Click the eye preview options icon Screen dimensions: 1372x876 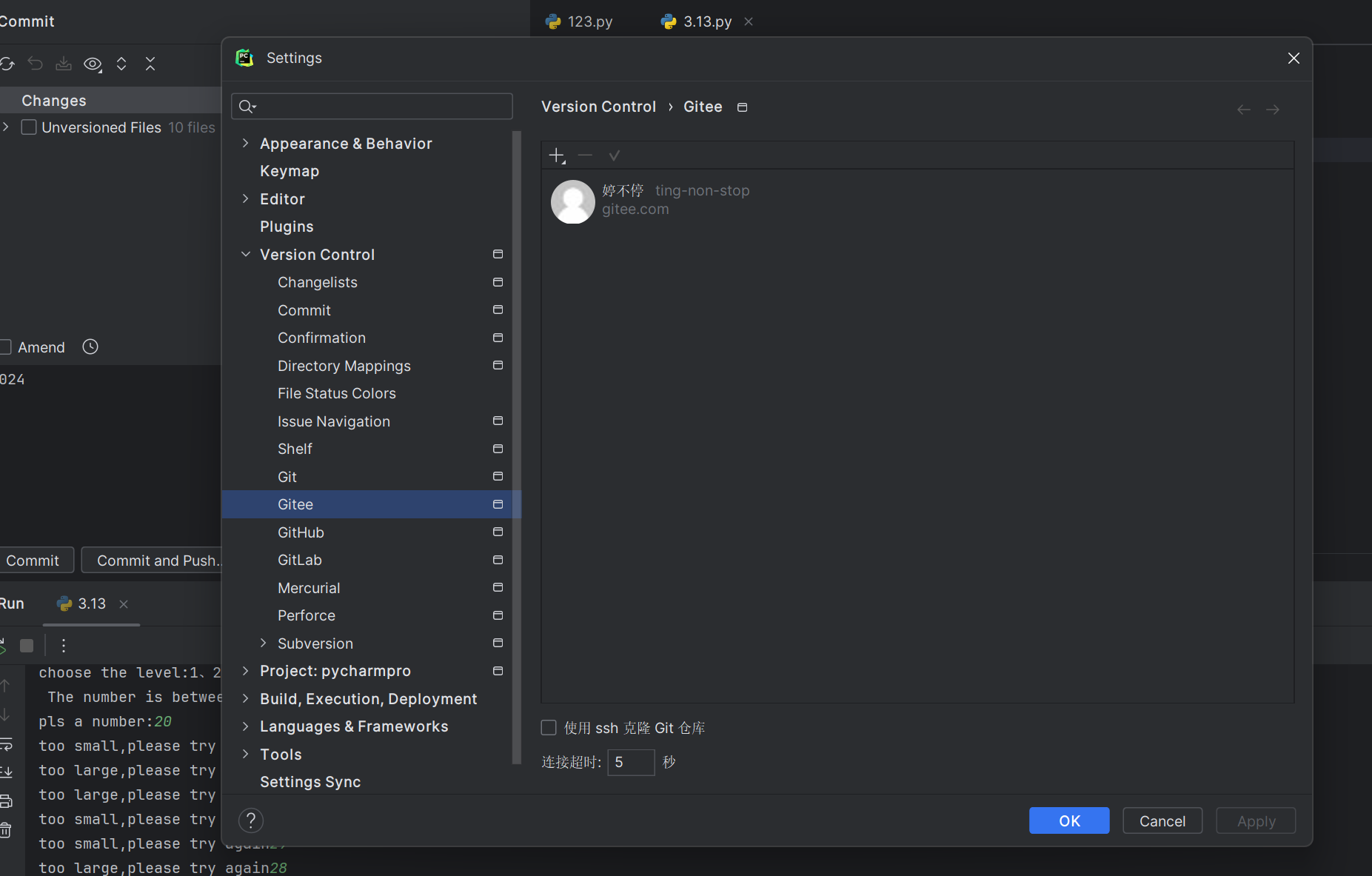[93, 64]
